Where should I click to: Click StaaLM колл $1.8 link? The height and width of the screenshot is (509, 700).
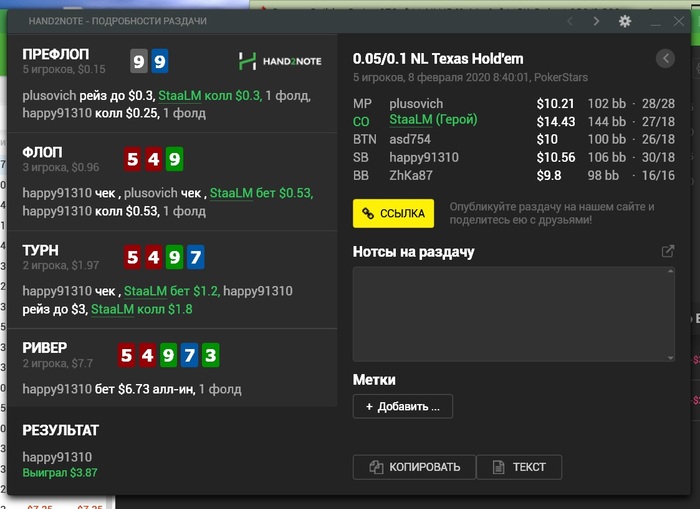point(142,309)
